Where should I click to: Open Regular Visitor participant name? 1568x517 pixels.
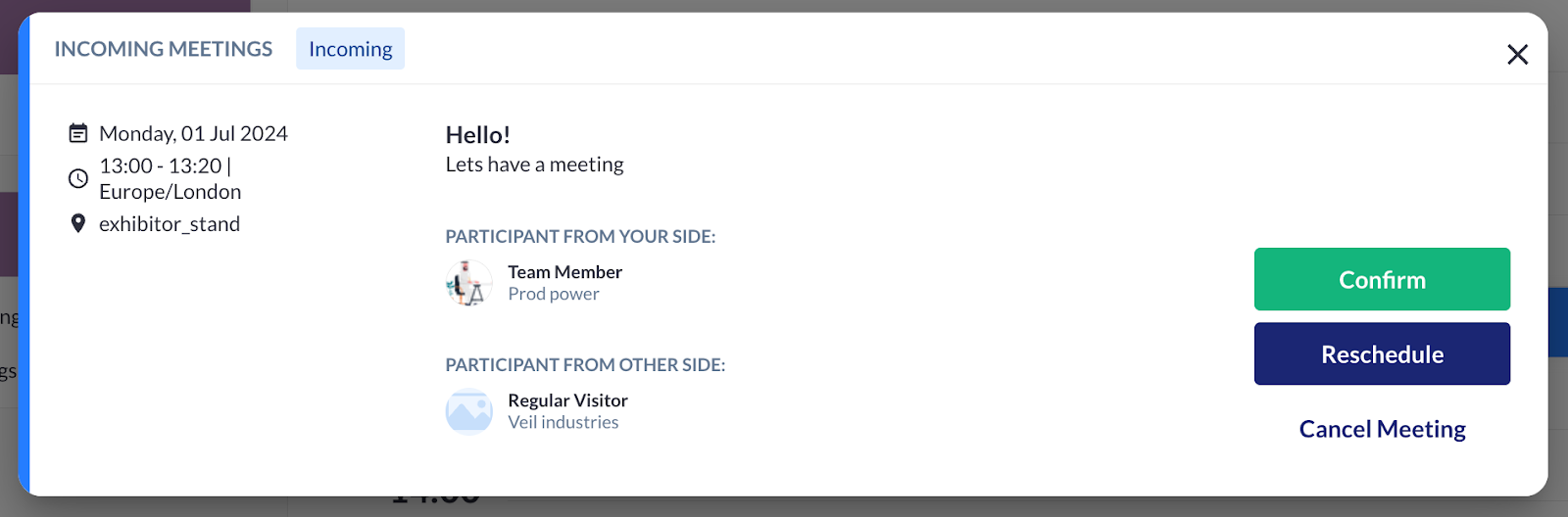point(567,400)
